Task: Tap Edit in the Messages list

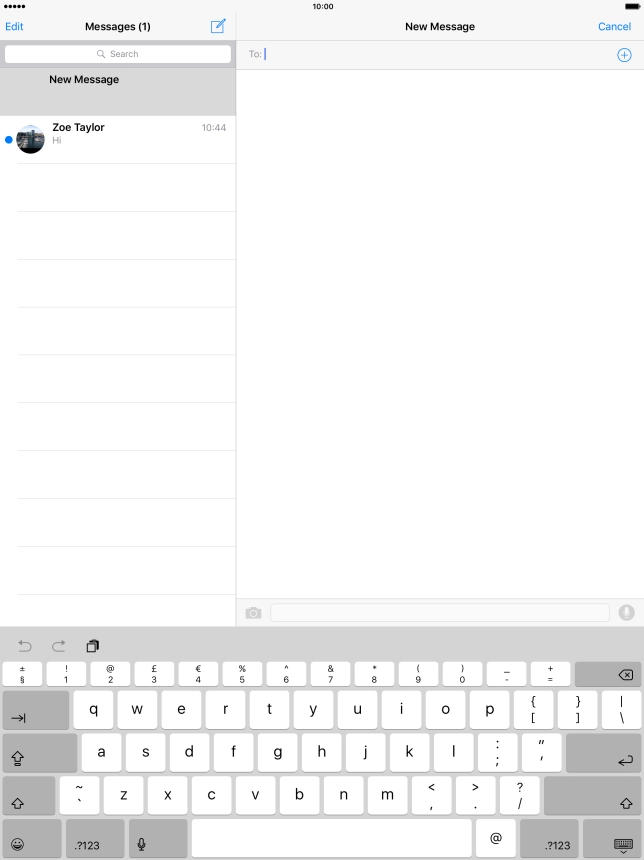Action: (x=14, y=26)
